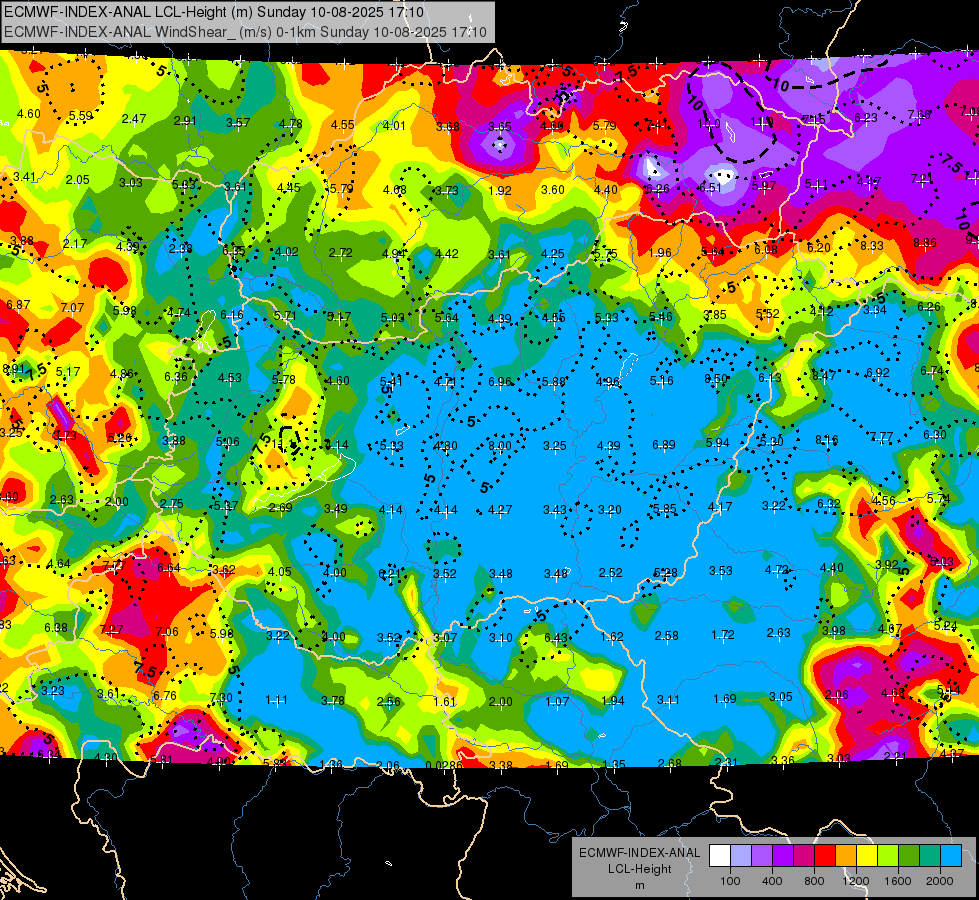The width and height of the screenshot is (979, 900).
Task: Click the yellow legend color swatch
Action: [x=867, y=856]
